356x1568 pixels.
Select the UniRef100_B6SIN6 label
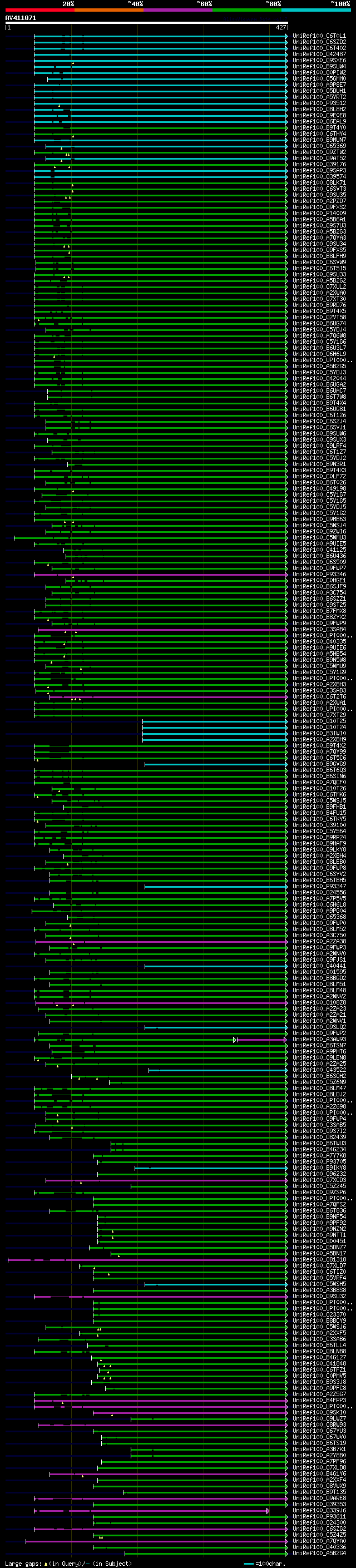(319, 776)
